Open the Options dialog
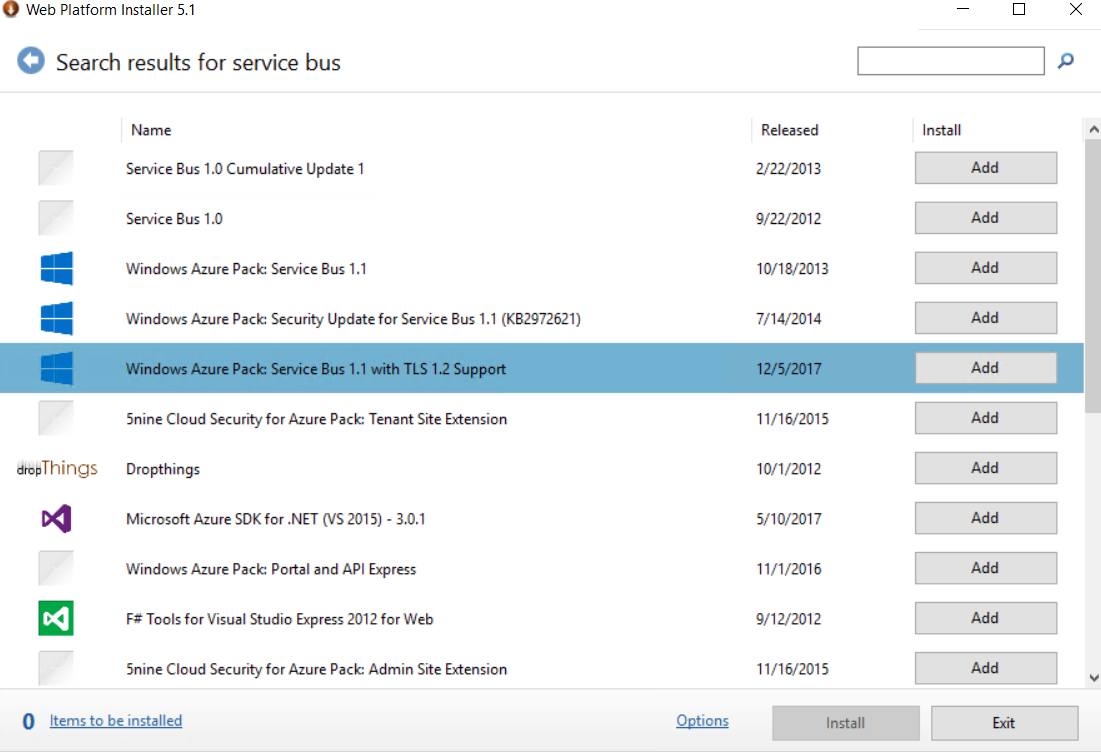Viewport: 1101px width, 752px height. click(702, 720)
